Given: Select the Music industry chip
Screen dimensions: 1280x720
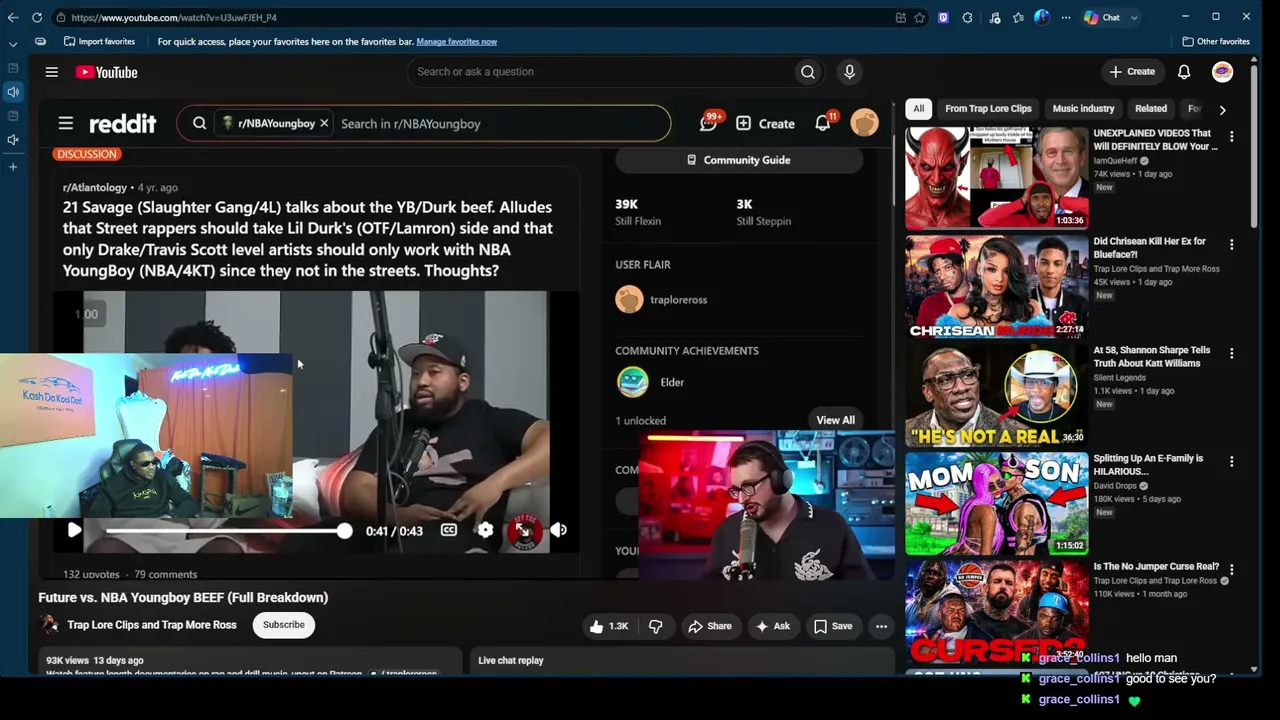Looking at the screenshot, I should point(1083,109).
